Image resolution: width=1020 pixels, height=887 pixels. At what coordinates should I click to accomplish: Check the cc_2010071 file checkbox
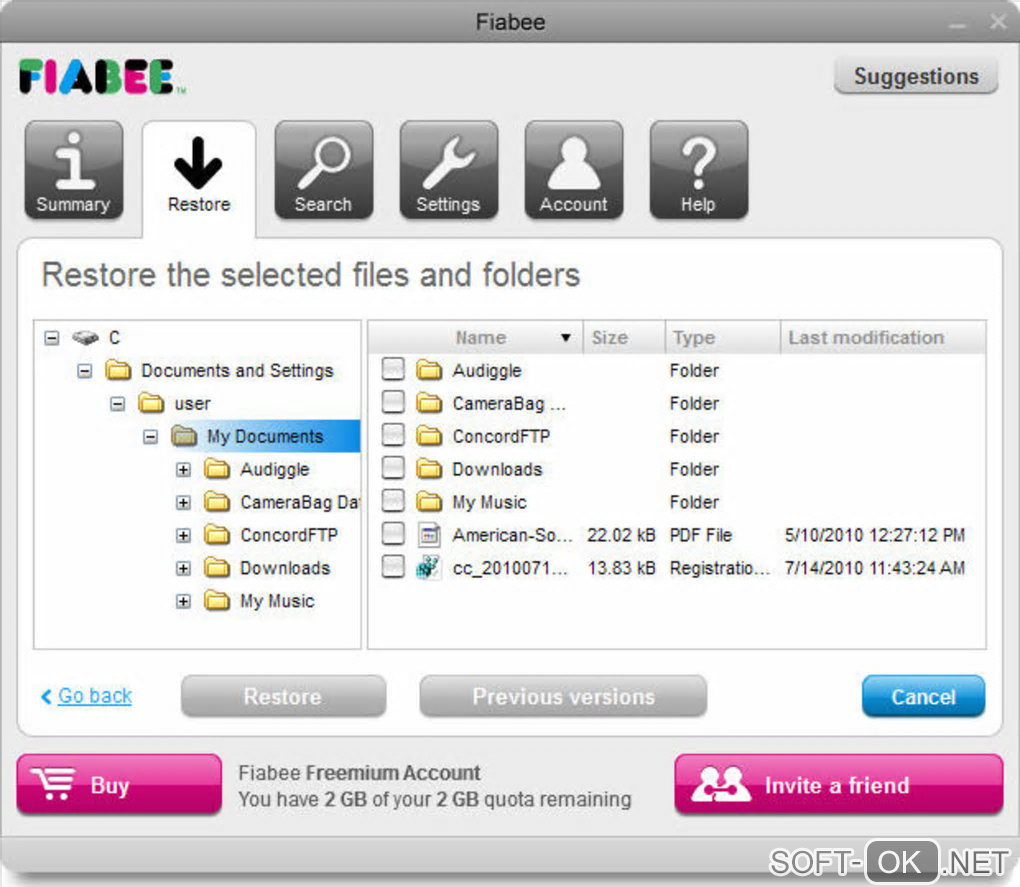(x=393, y=566)
